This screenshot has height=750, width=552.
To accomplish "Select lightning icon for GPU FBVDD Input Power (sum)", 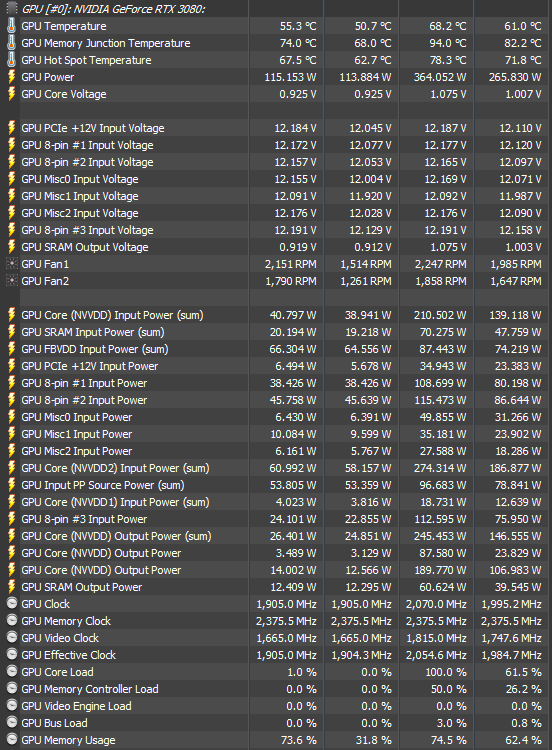I will 11,349.
